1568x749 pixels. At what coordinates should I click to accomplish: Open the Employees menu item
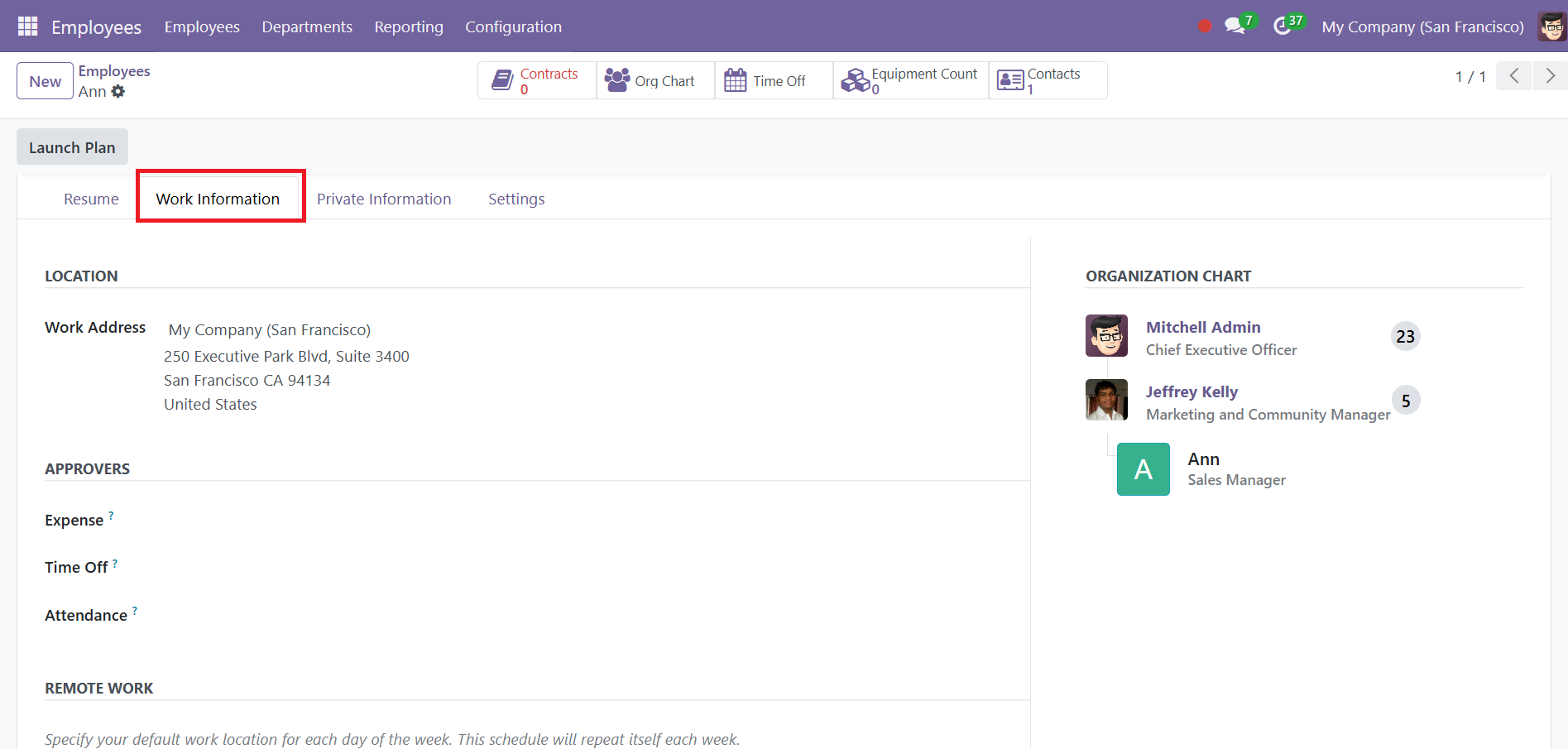[202, 26]
